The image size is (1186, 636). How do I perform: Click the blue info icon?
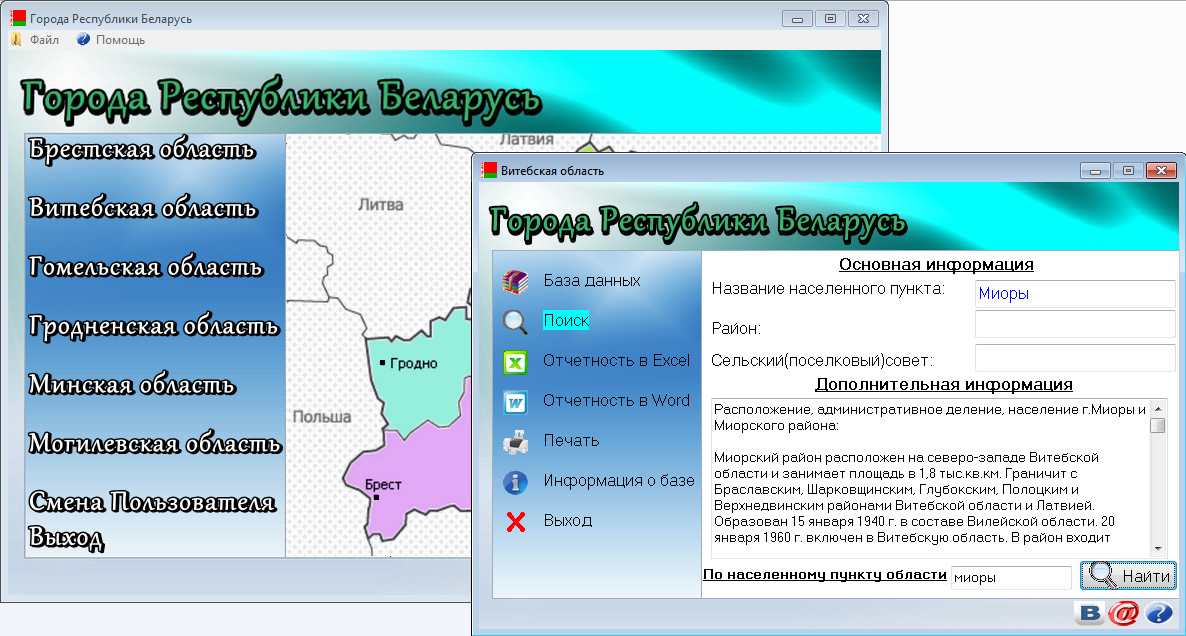(515, 482)
